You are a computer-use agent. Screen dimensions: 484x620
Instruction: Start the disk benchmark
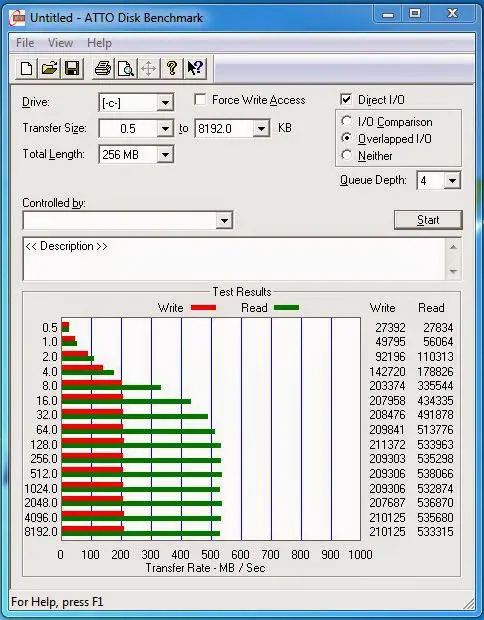coord(428,220)
